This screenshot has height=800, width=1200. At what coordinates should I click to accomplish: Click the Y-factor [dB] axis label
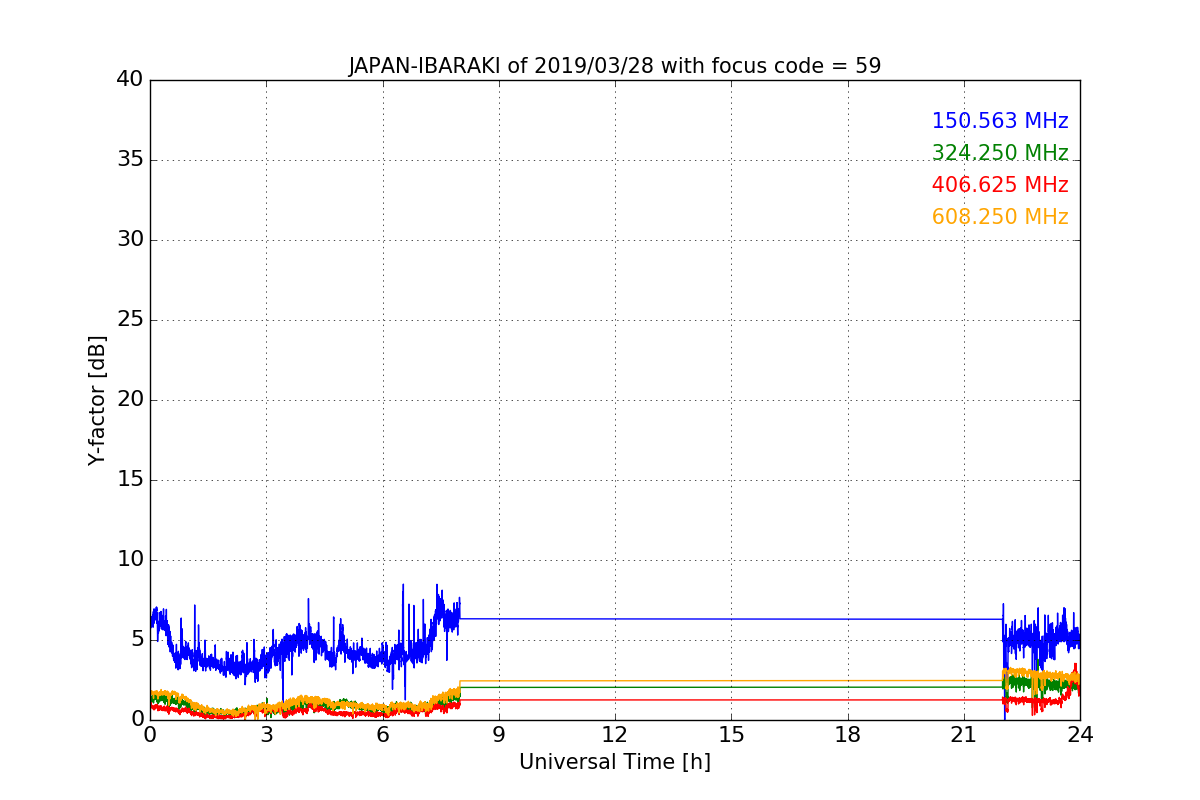97,400
